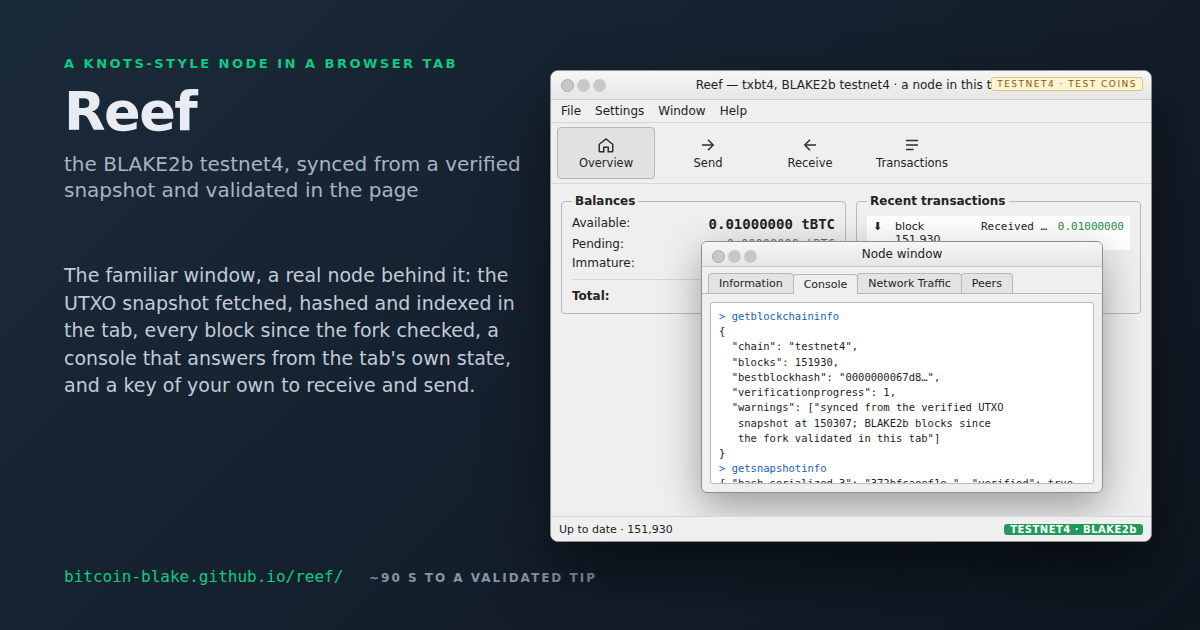Click the '"blocks": 151930' console line
Image resolution: width=1200 pixels, height=630 pixels.
coord(785,361)
